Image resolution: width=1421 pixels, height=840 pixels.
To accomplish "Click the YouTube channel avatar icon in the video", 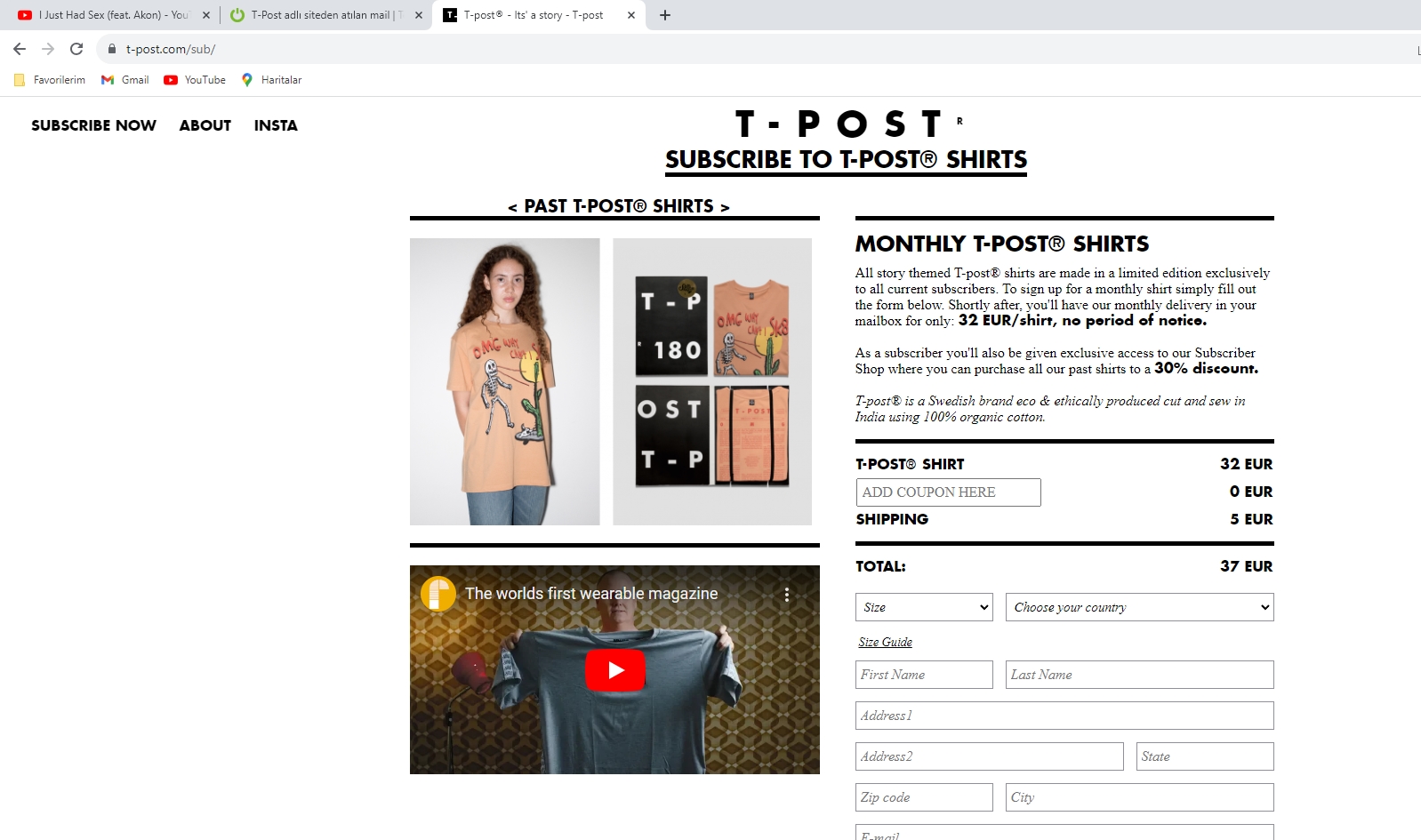I will [x=438, y=594].
